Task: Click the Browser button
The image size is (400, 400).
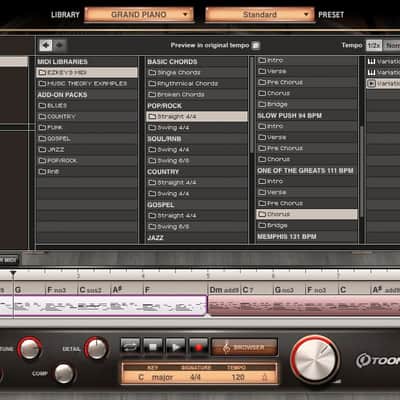Action: [x=244, y=347]
